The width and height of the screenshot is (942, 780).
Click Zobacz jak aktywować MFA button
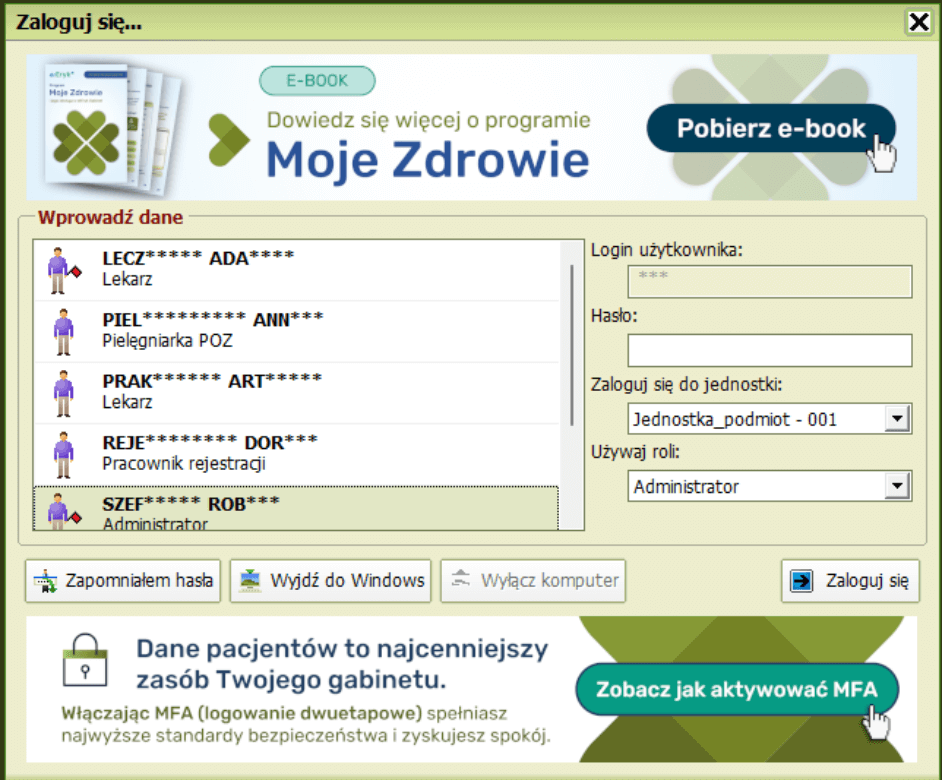point(737,689)
